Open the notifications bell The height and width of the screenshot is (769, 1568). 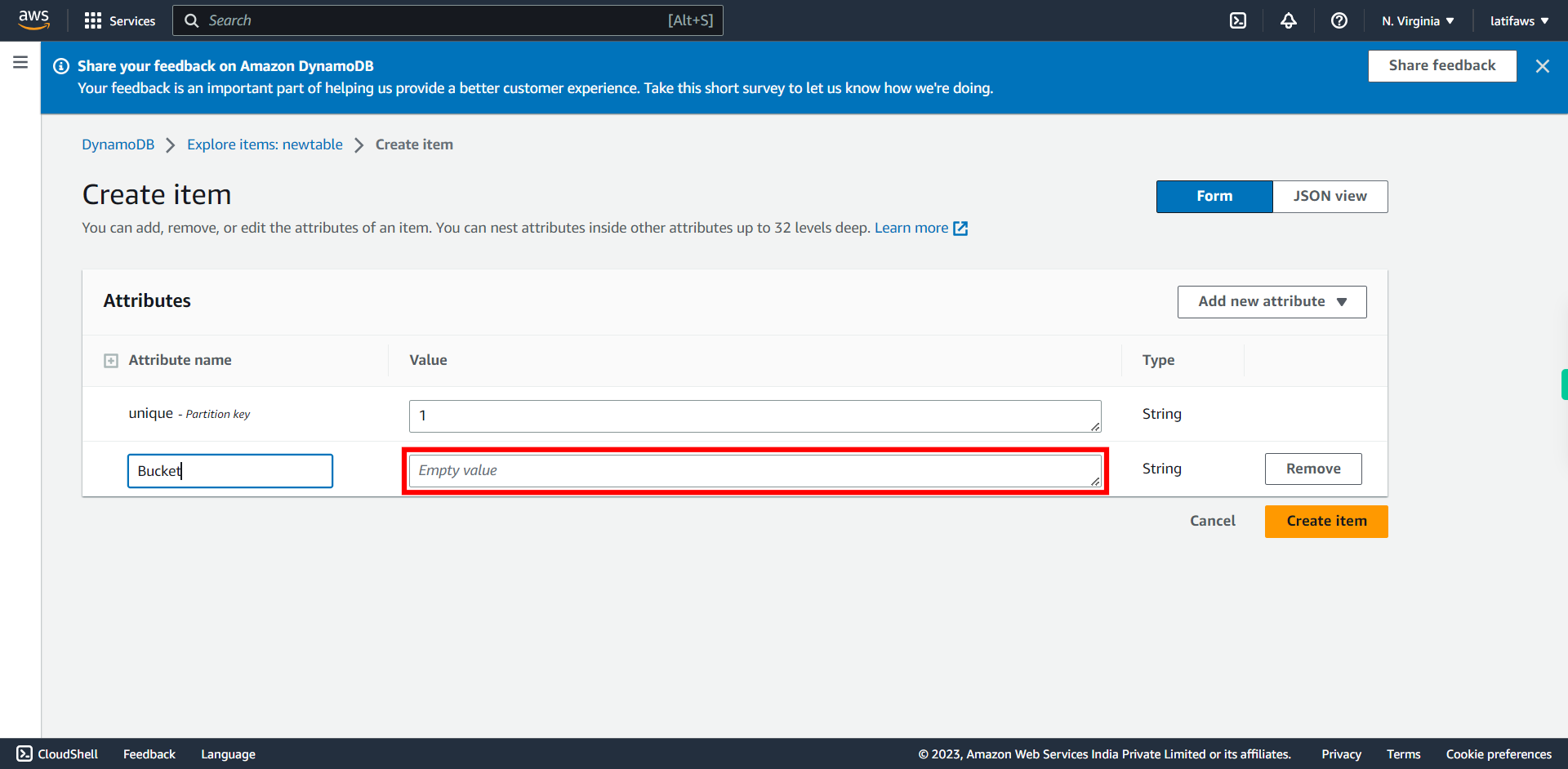(1289, 20)
